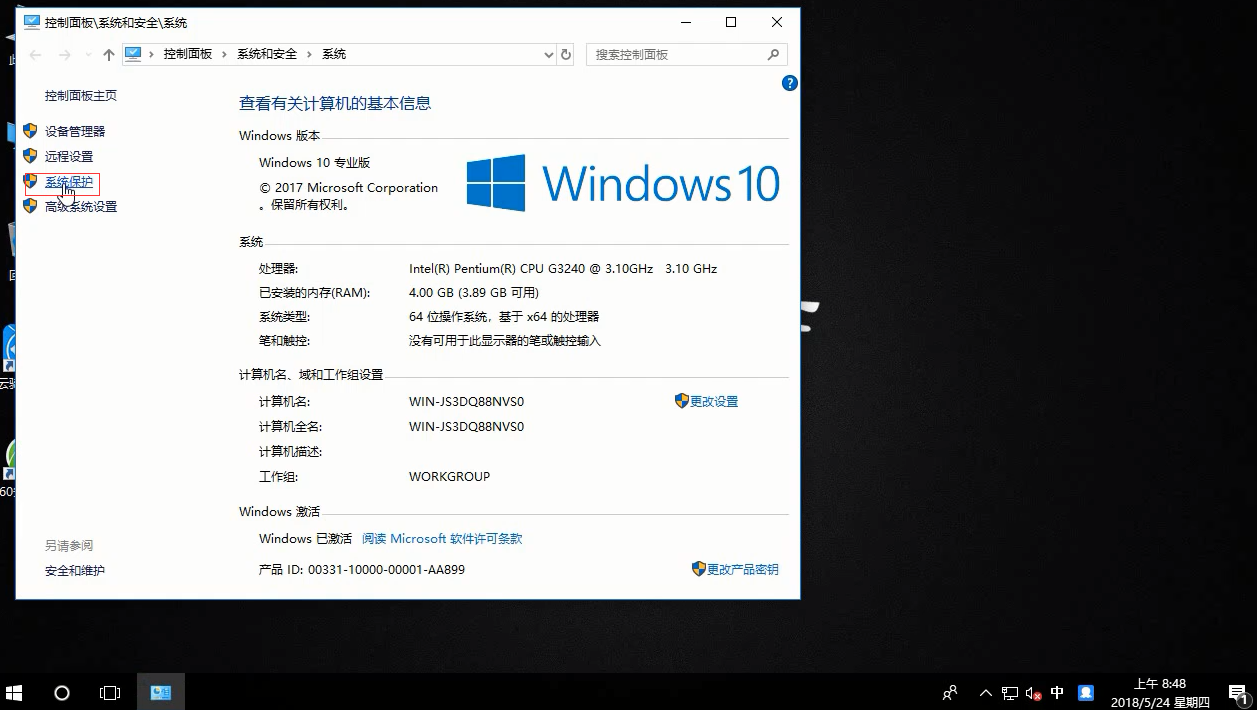Click the search magnifier icon
The height and width of the screenshot is (710, 1257).
pyautogui.click(x=773, y=55)
